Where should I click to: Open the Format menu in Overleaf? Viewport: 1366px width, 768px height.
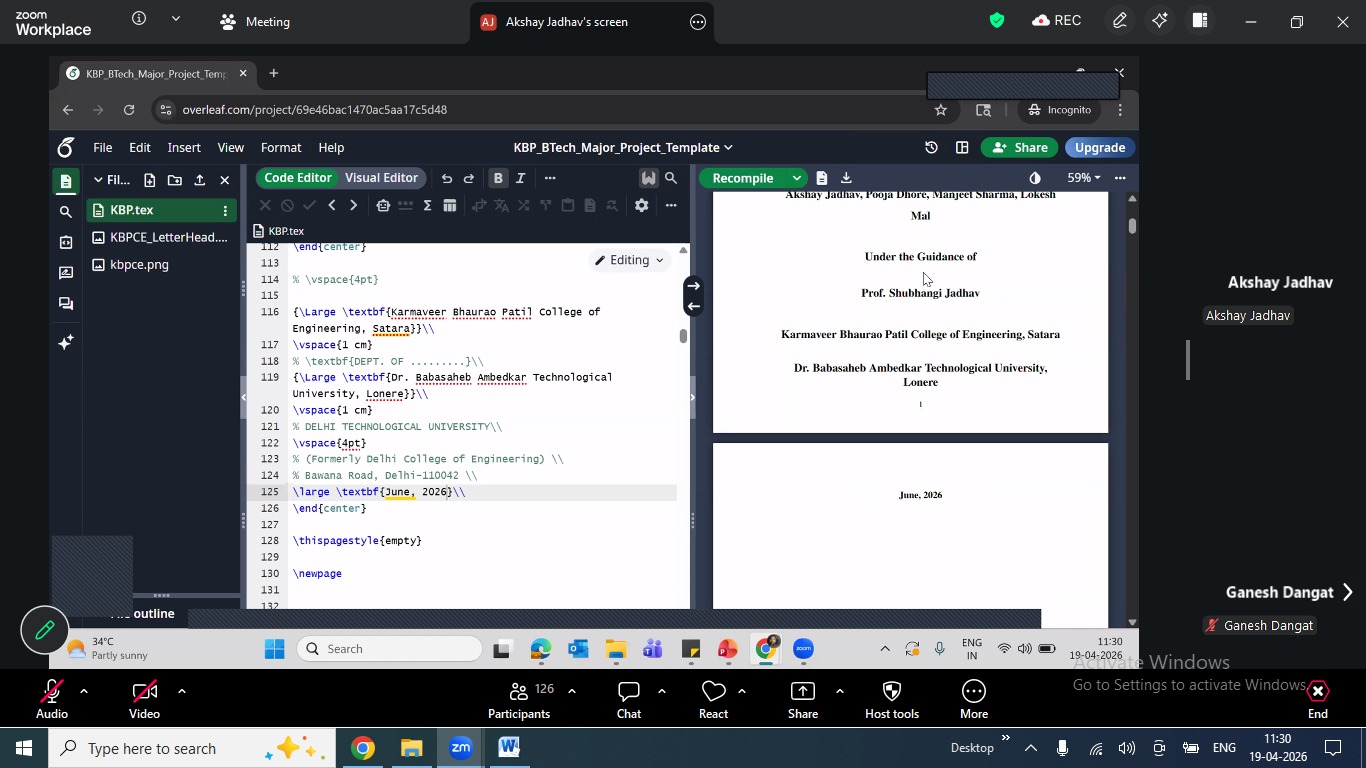[x=281, y=148]
